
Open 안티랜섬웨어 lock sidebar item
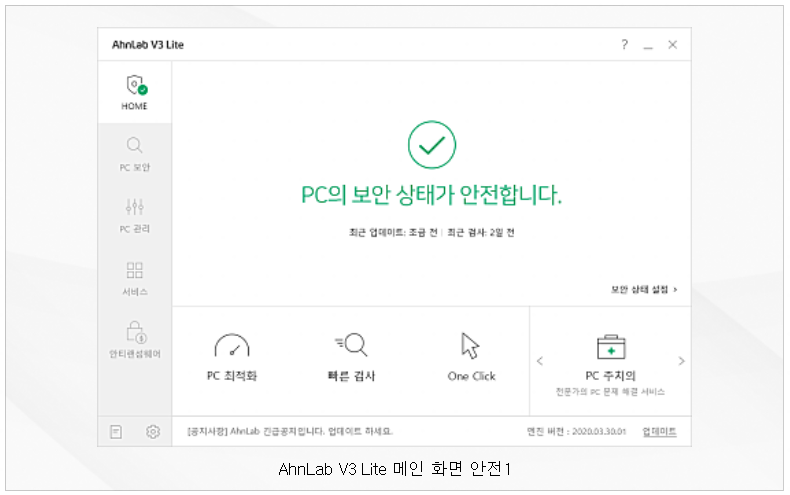pyautogui.click(x=135, y=340)
